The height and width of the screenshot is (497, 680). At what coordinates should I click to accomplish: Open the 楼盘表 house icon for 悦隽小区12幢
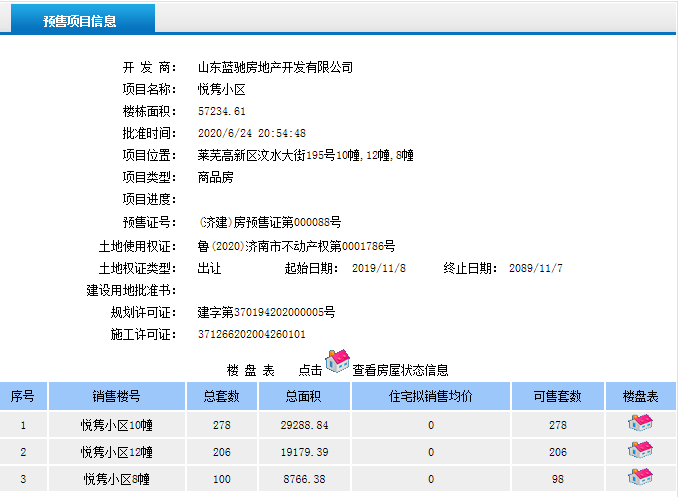(x=640, y=451)
